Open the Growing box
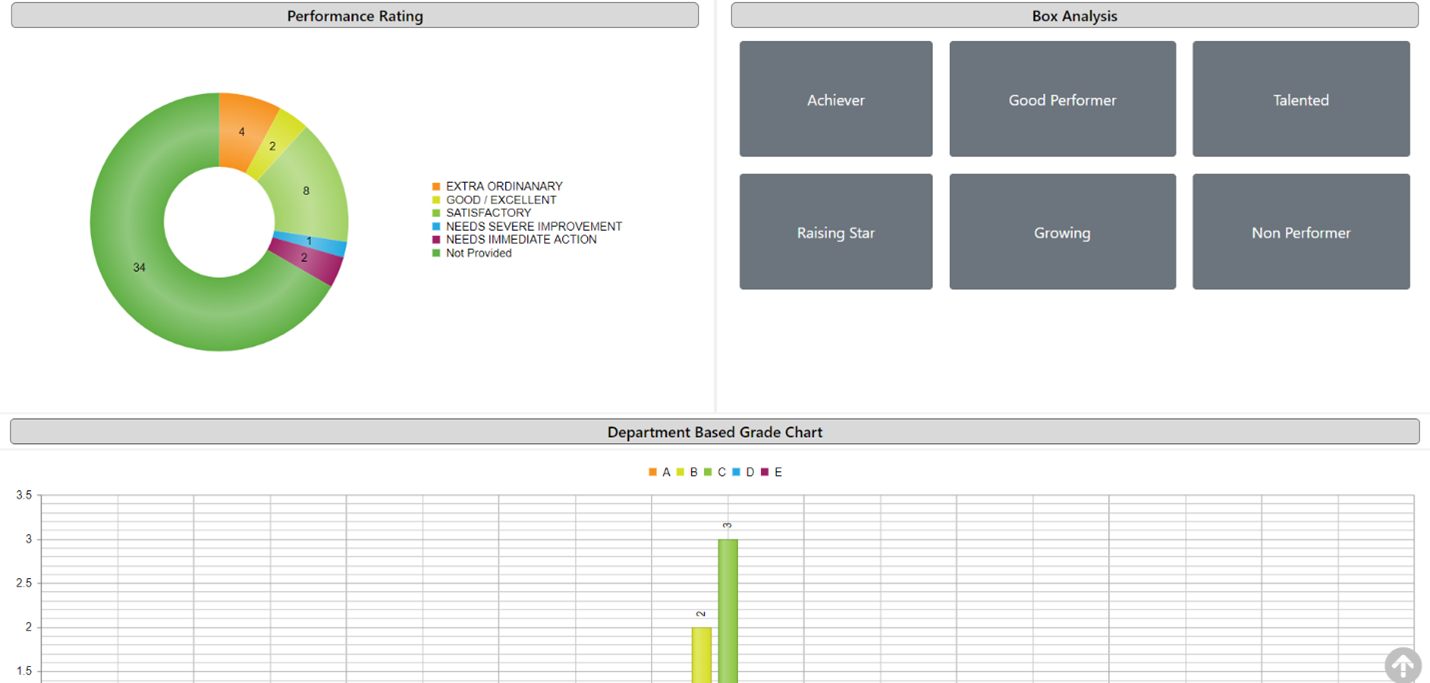Screen dimensions: 1430x683 [1062, 232]
